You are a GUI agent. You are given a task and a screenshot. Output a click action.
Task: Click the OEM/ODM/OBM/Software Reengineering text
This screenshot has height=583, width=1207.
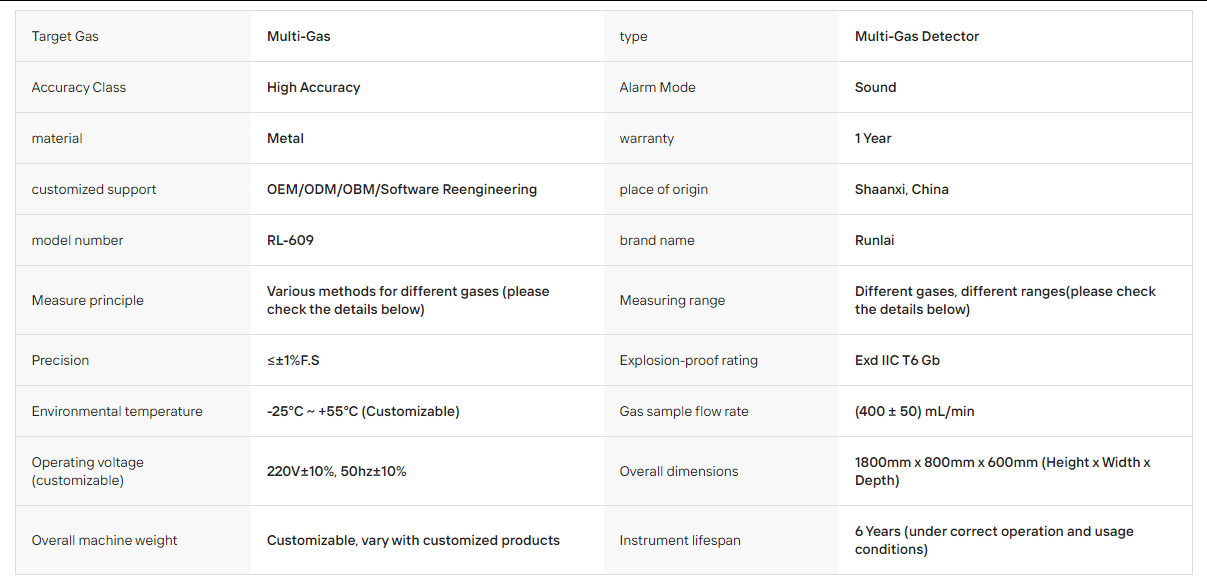pos(402,189)
